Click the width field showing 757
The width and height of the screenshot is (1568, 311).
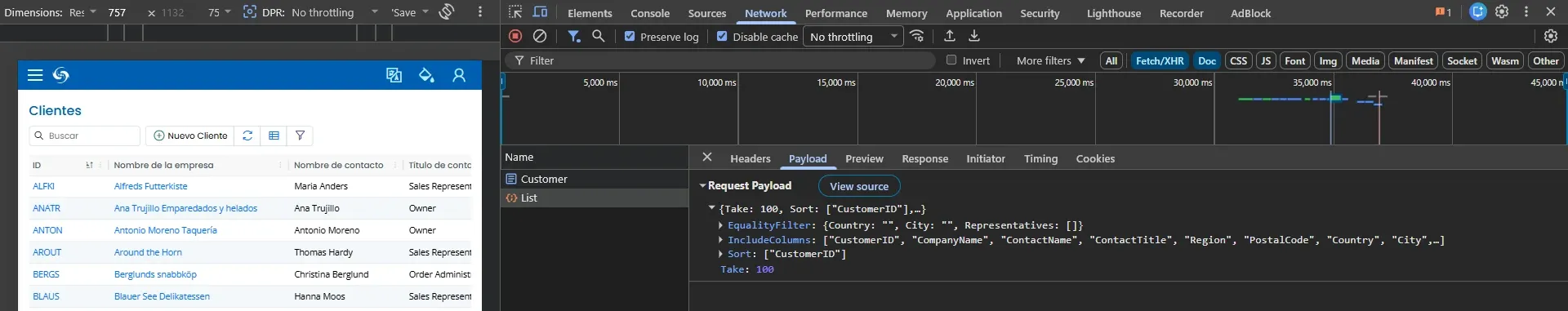pyautogui.click(x=118, y=12)
